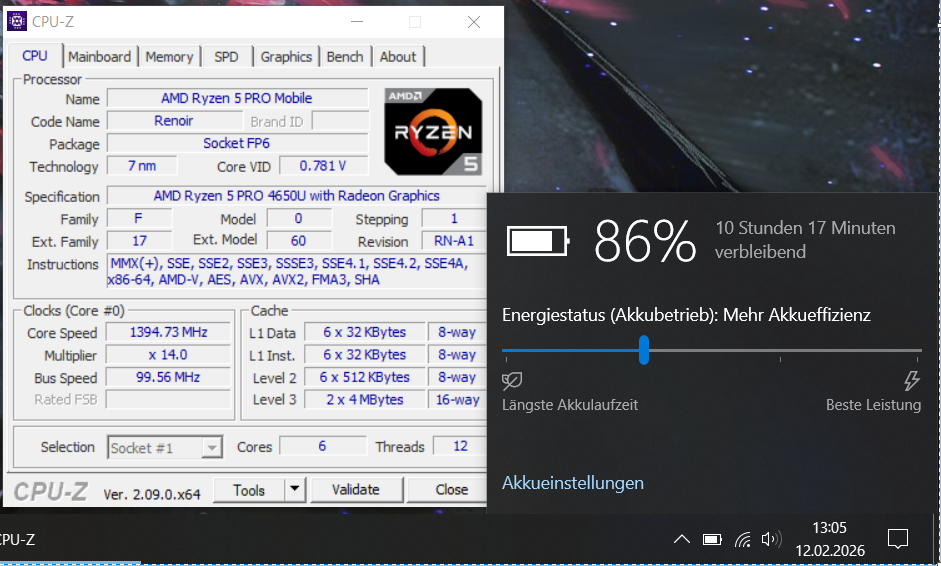This screenshot has height=566, width=941.
Task: Click the Ext. Model value 60
Action: click(x=299, y=241)
